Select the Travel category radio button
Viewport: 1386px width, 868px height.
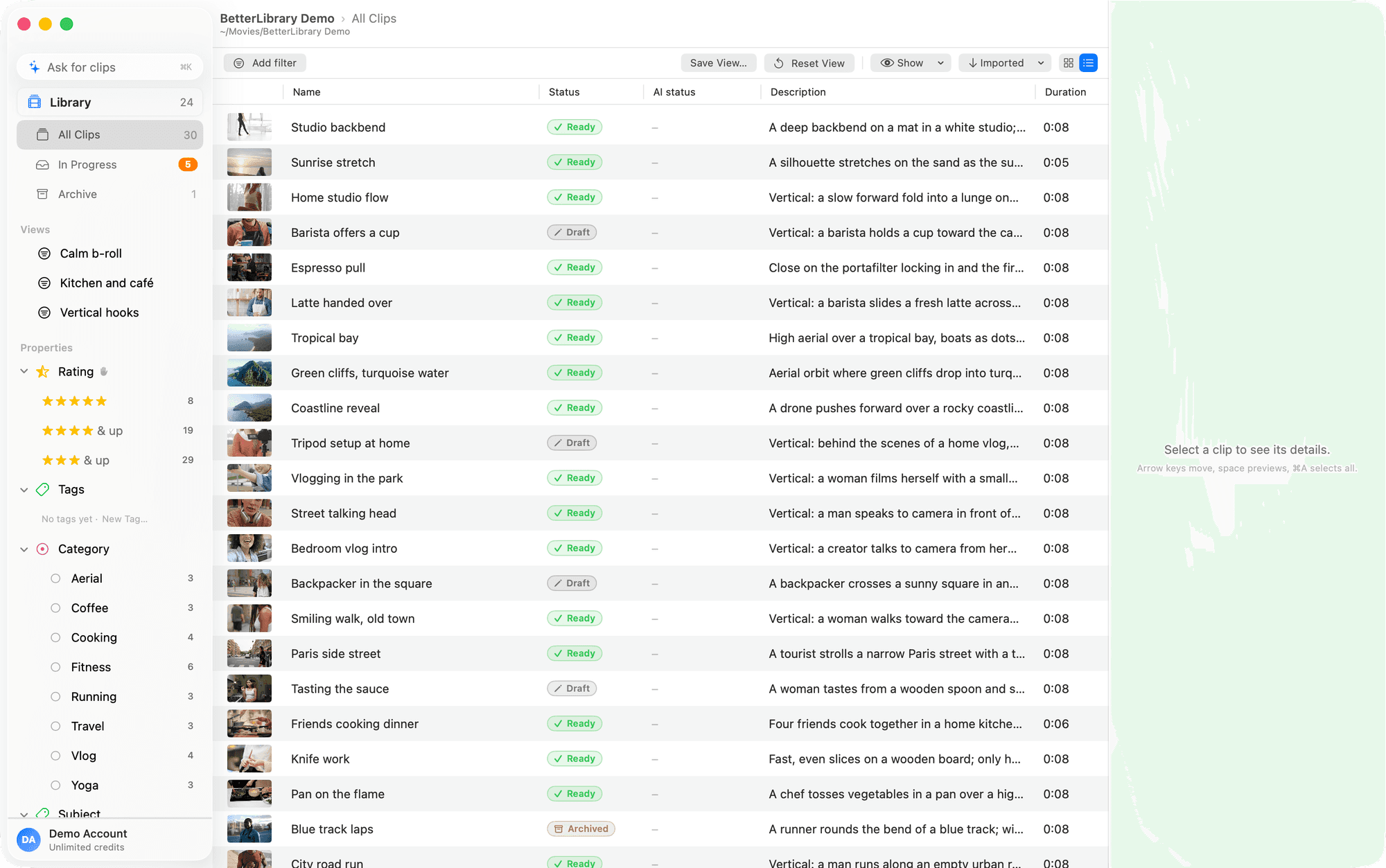55,726
